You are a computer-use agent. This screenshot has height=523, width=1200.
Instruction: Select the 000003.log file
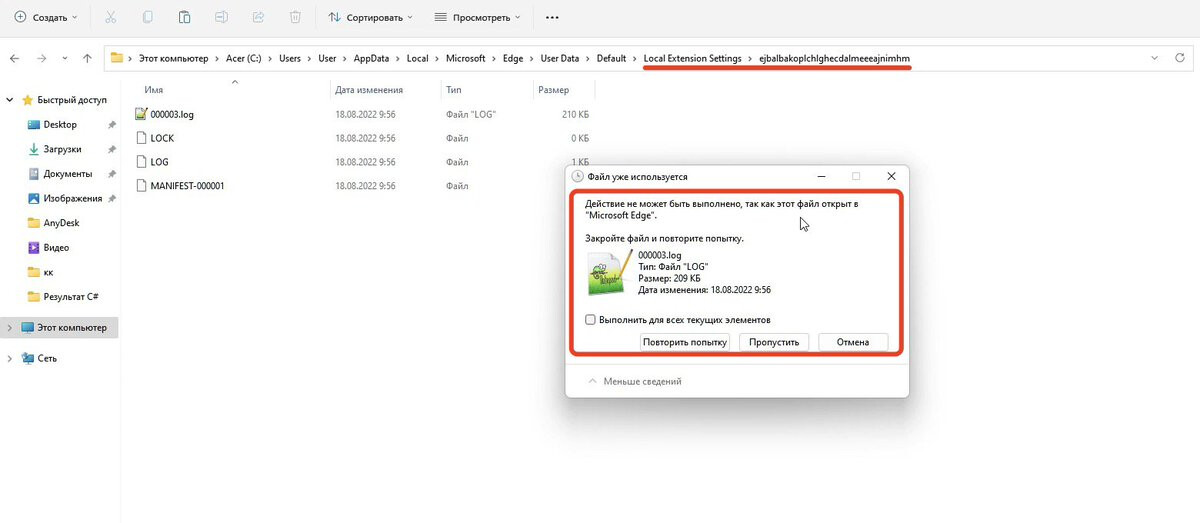click(x=172, y=114)
